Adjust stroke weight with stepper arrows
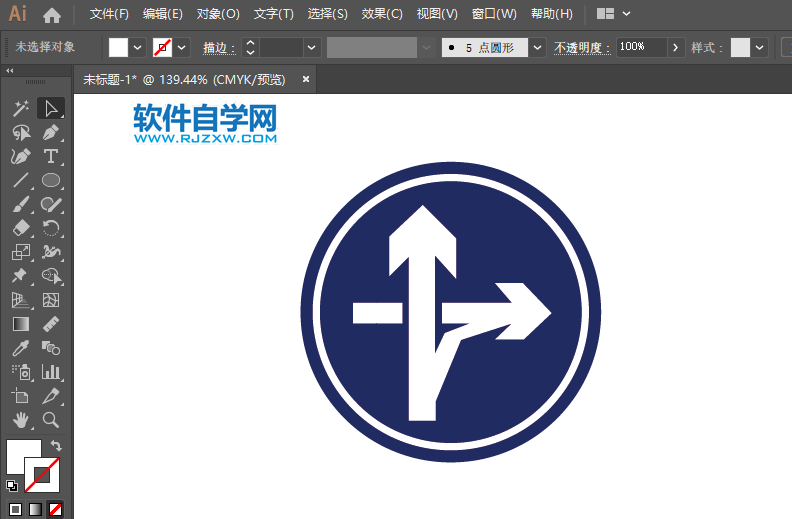This screenshot has height=519, width=792. [250, 48]
